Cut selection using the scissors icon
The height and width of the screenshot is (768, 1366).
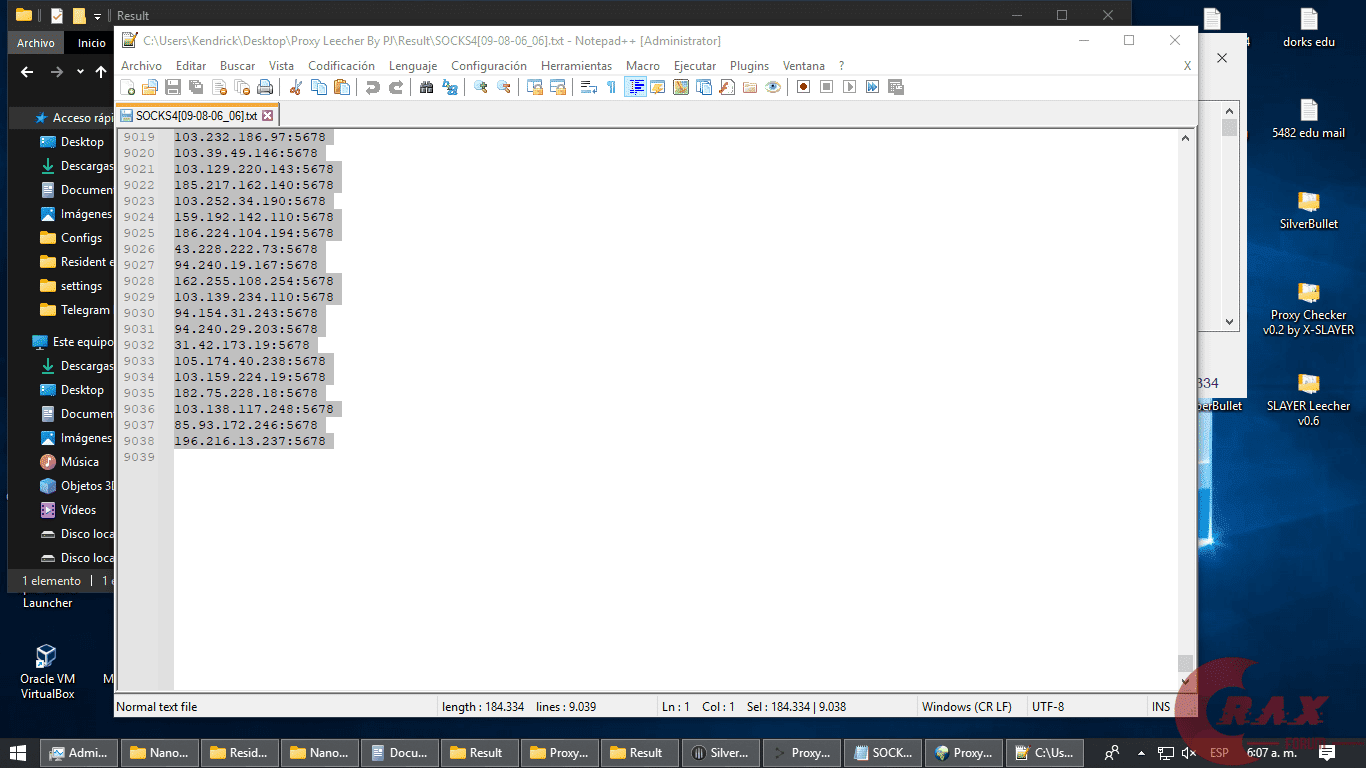[295, 87]
